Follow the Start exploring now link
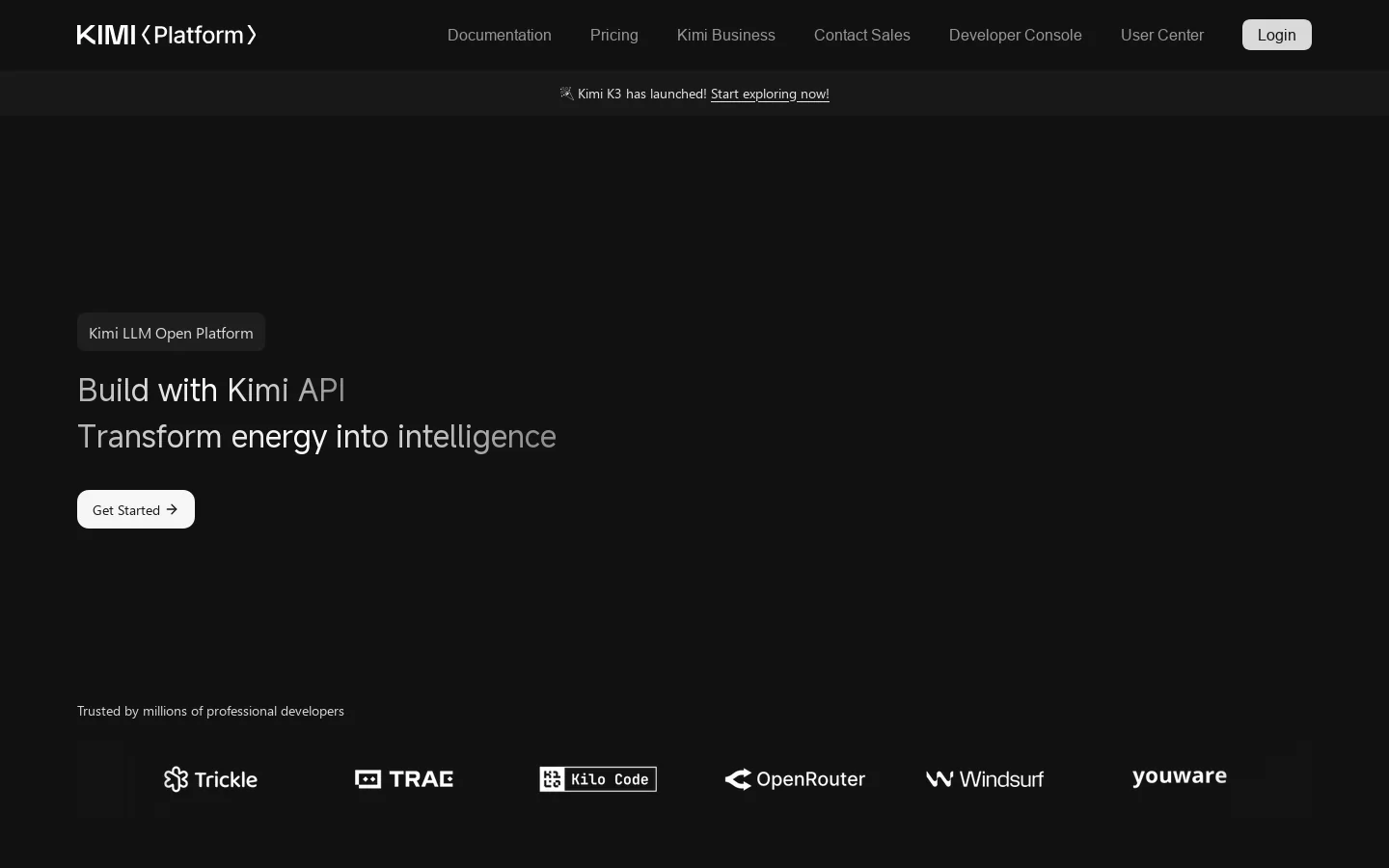 point(770,94)
